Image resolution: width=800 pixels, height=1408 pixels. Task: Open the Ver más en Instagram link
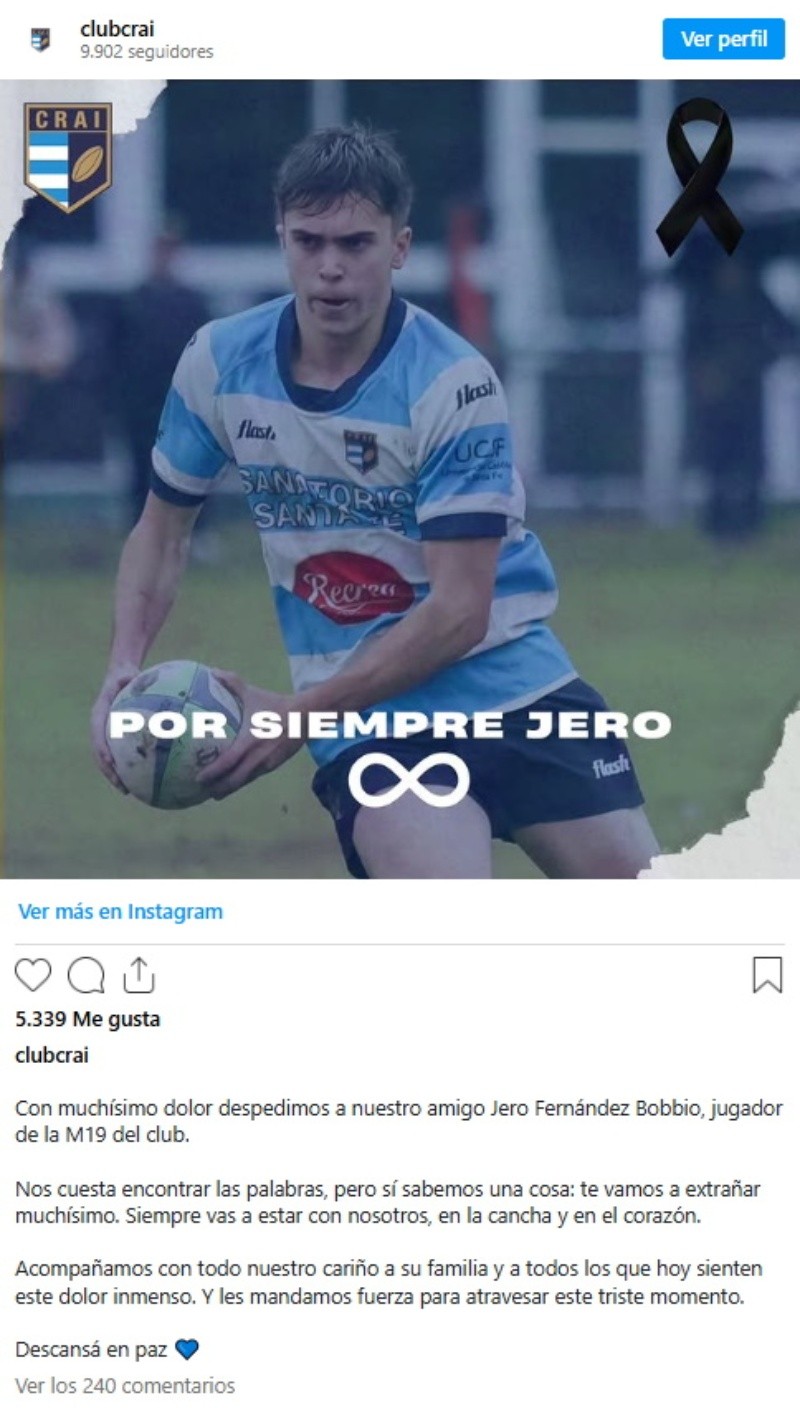click(x=120, y=912)
